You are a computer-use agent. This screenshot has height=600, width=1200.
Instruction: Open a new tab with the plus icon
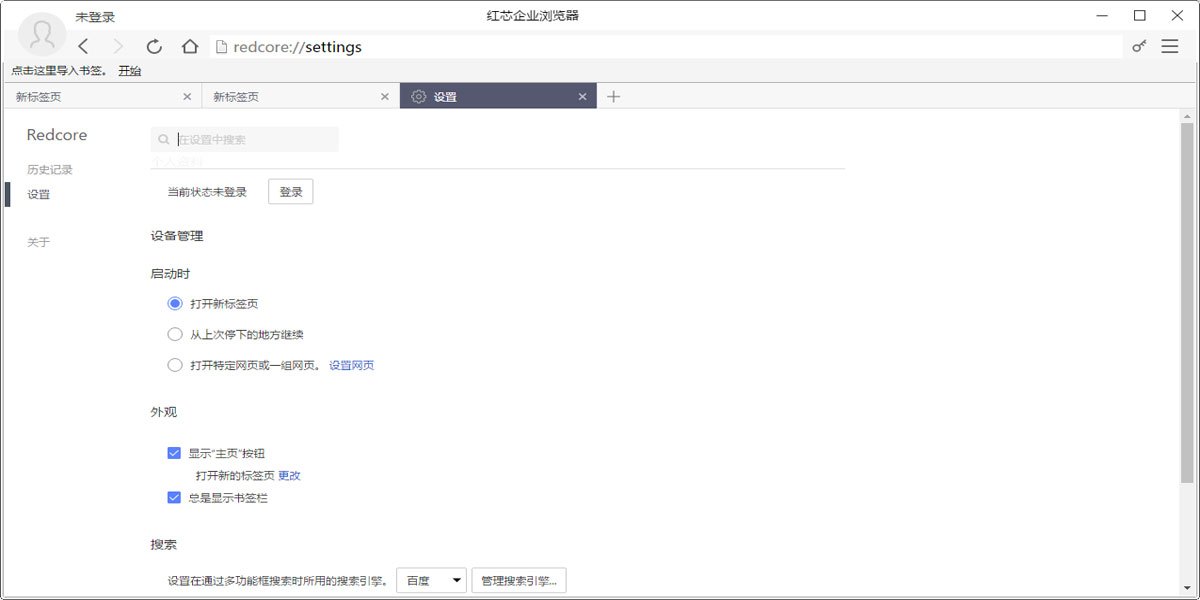614,96
